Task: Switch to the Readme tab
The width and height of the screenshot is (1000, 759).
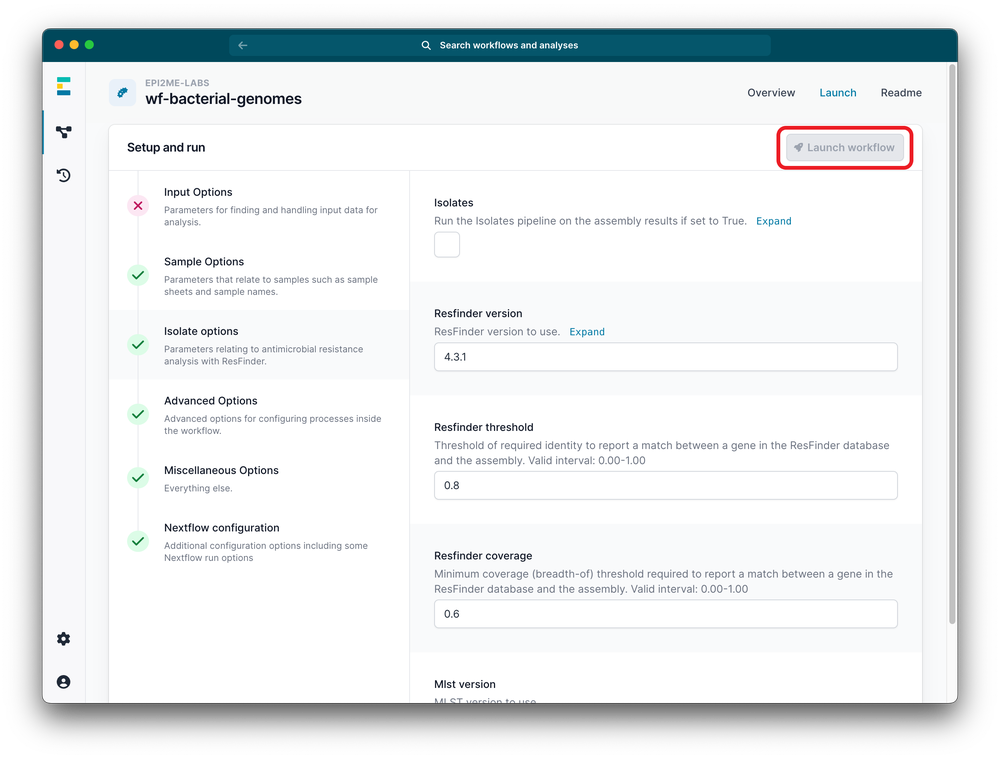Action: (x=901, y=92)
